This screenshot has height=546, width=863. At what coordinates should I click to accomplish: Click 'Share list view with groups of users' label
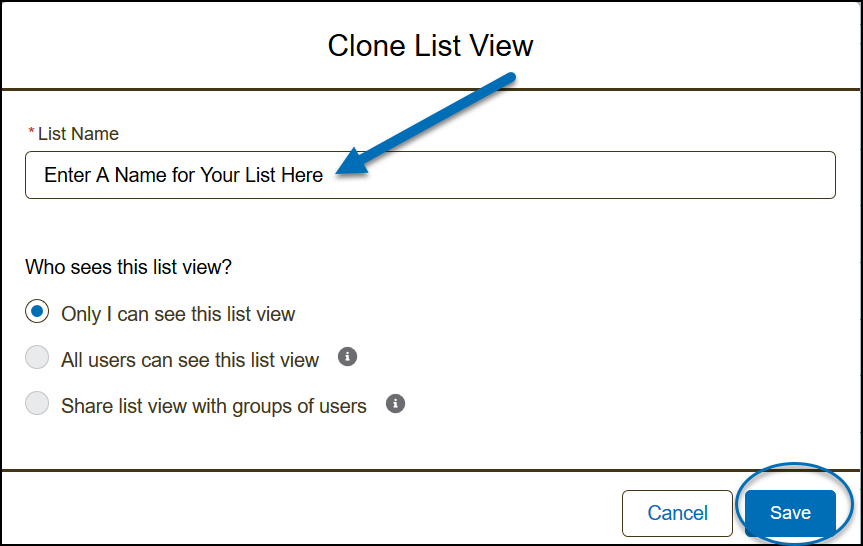pos(214,406)
